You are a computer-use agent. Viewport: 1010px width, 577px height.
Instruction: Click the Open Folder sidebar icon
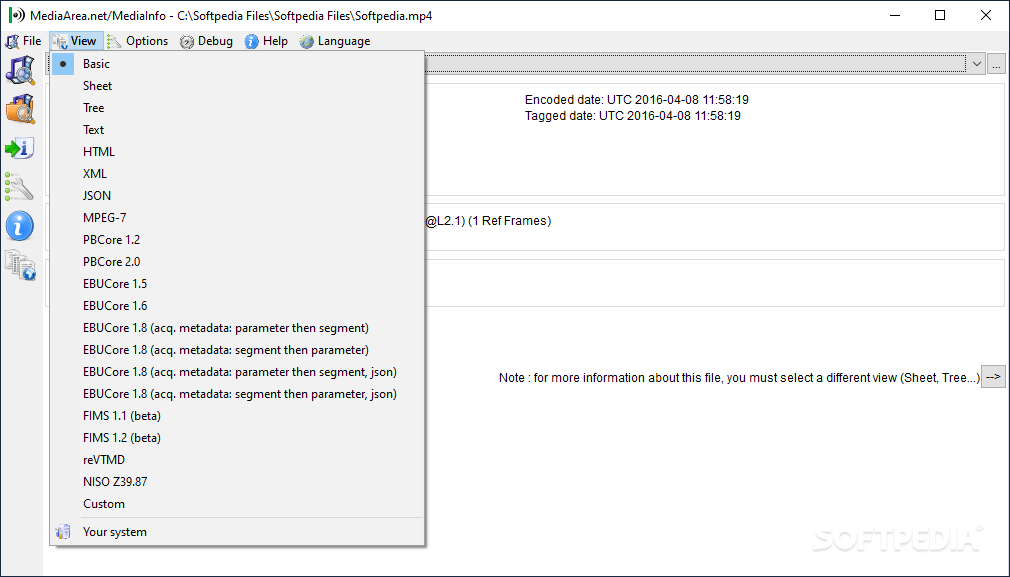[x=20, y=109]
